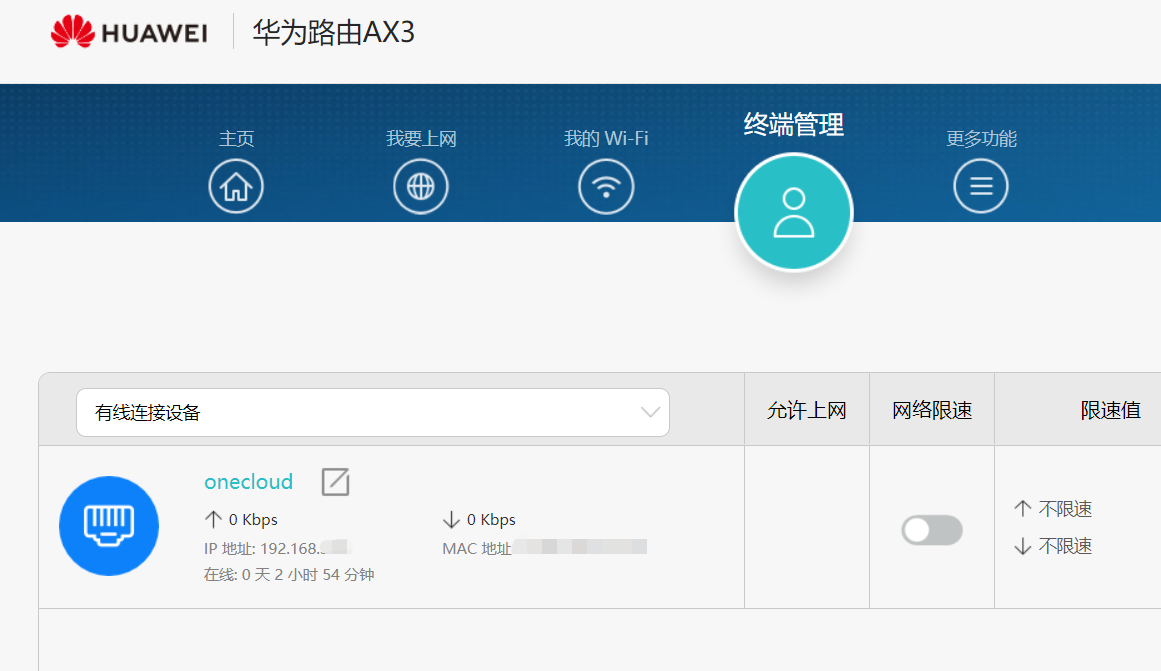Open the 有线连接设备 dropdown
The height and width of the screenshot is (671, 1161).
[x=373, y=413]
